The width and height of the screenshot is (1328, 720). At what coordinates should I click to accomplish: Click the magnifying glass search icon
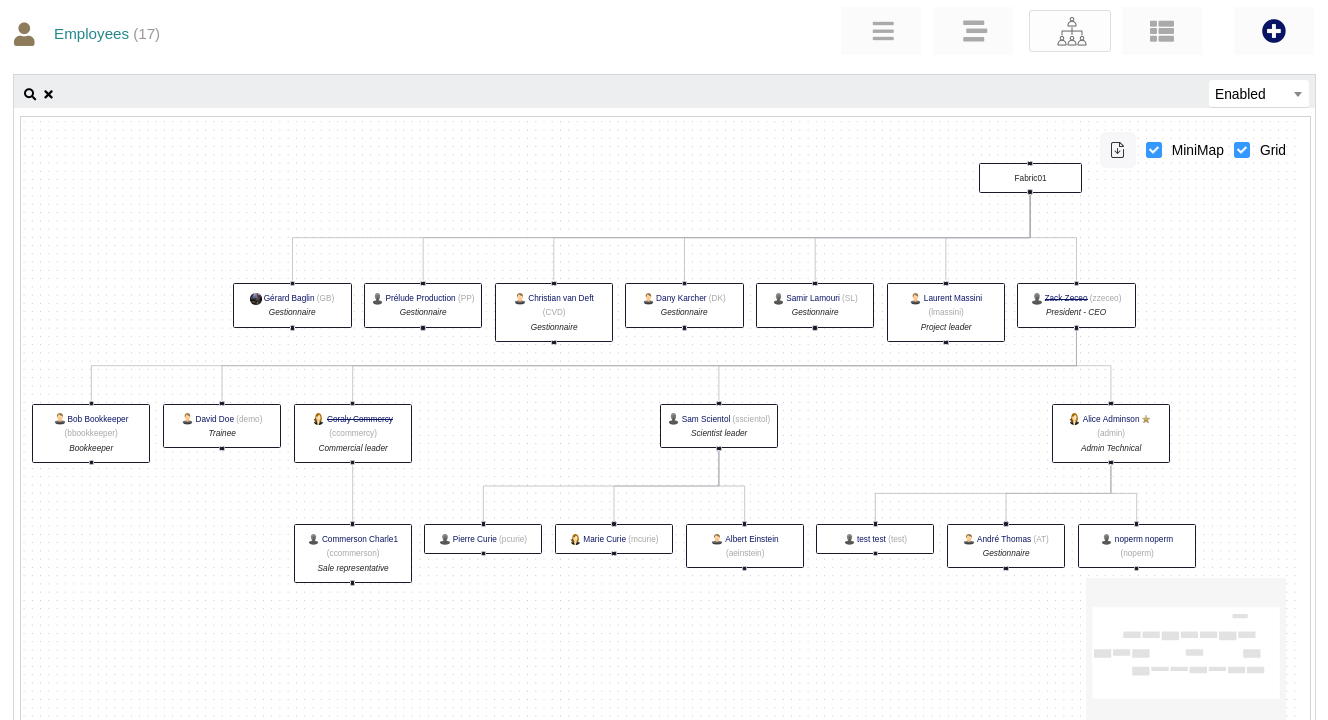click(30, 94)
